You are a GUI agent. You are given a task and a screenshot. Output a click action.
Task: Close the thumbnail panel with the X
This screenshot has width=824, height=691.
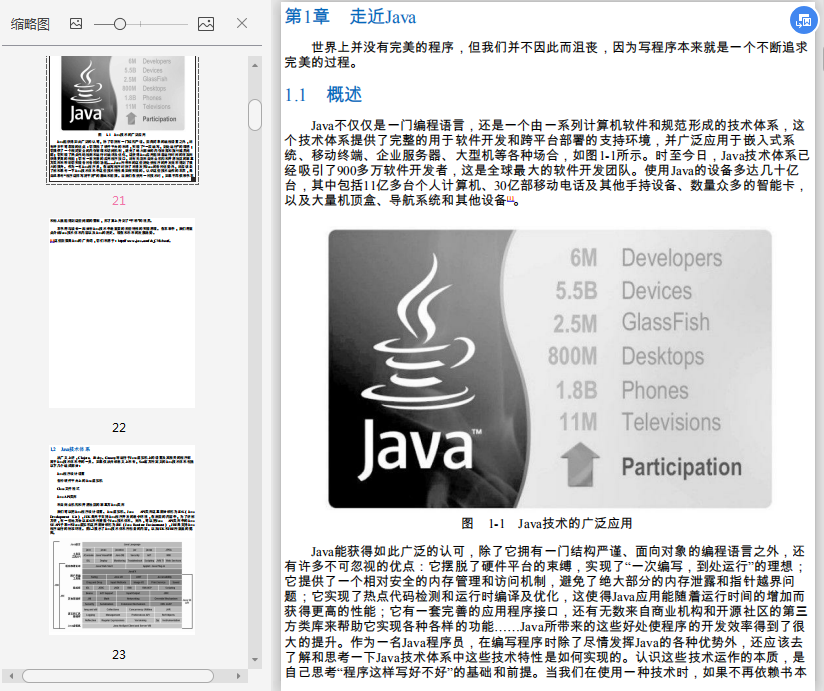point(242,23)
